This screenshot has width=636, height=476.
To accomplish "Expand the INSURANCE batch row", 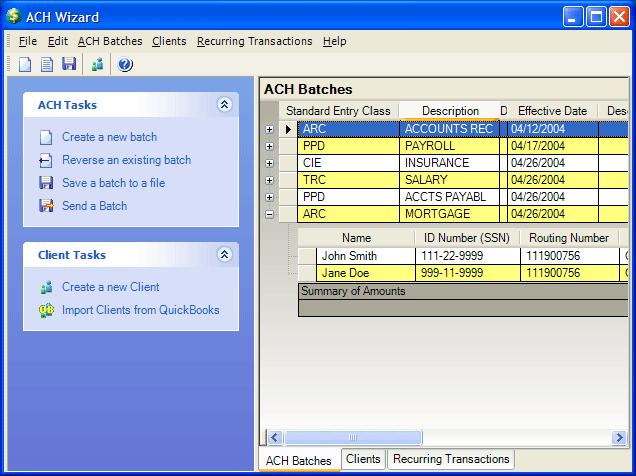I will pos(269,163).
